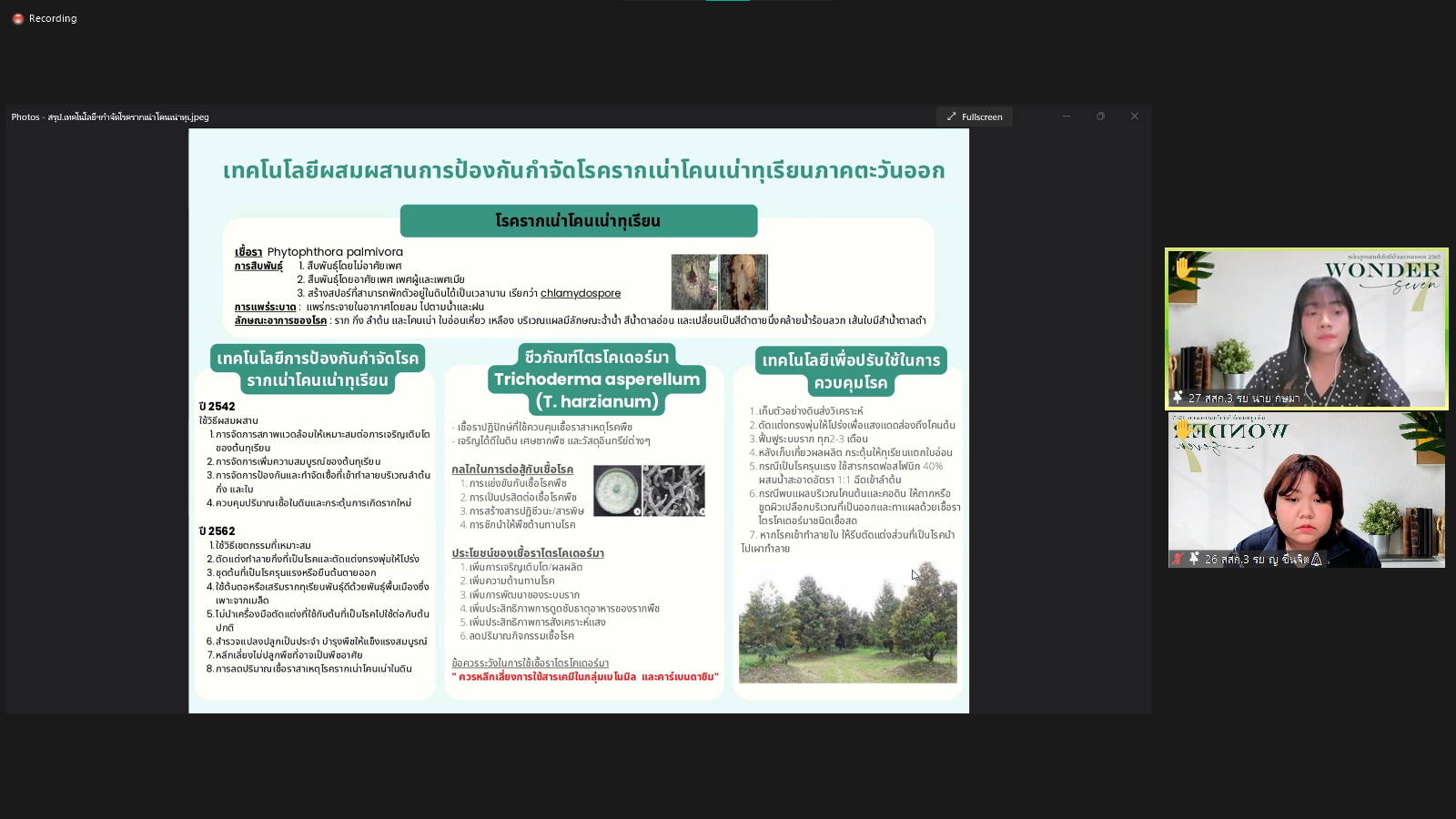Click the Fullscreen button in Photos window
This screenshot has height=819, width=1456.
pos(975,116)
